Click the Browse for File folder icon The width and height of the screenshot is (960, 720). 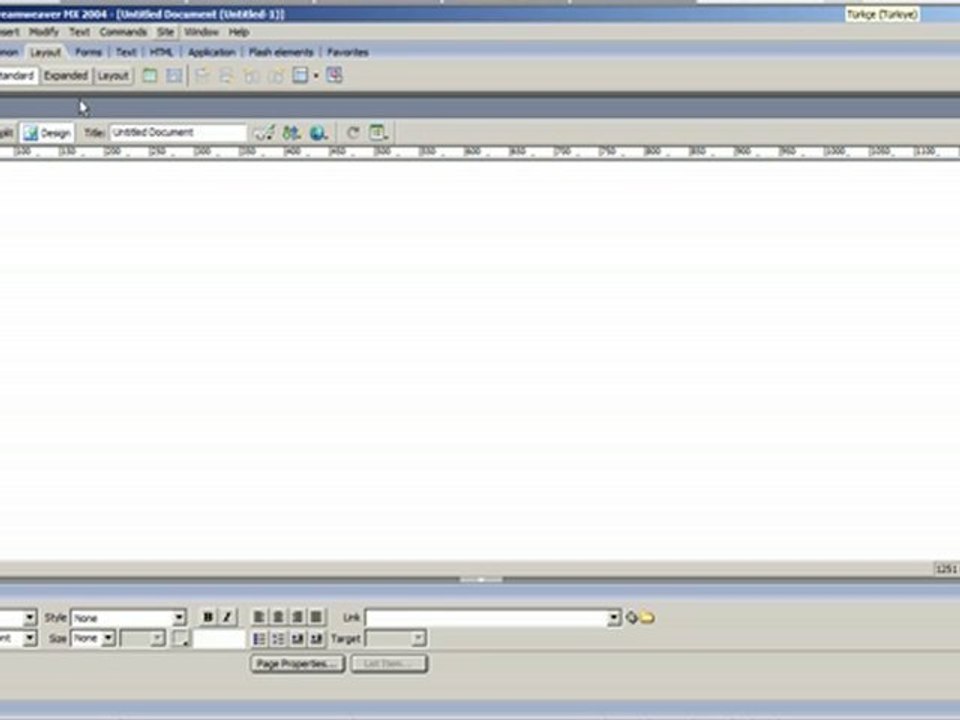[647, 617]
